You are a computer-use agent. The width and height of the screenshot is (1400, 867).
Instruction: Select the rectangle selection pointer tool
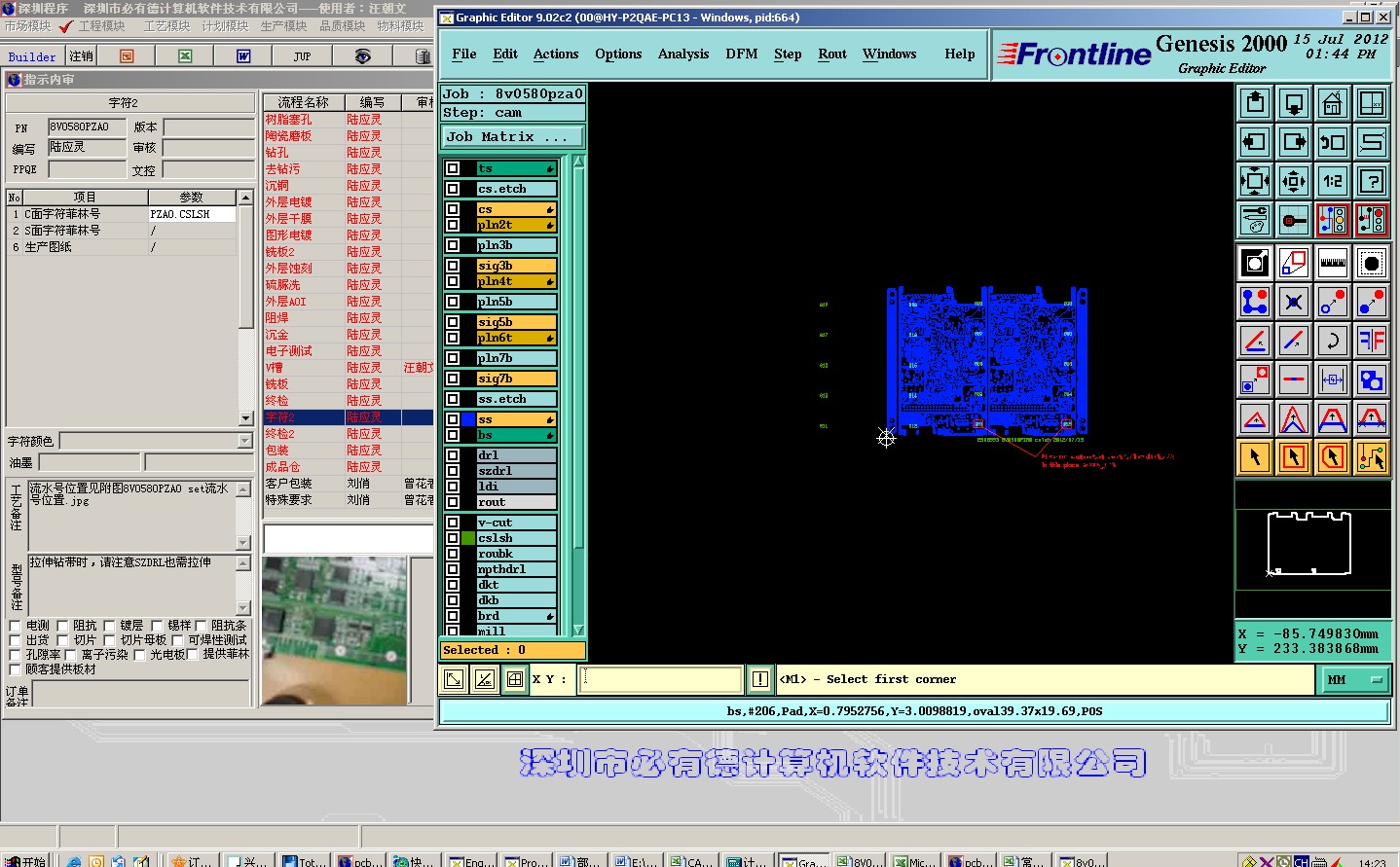(x=1294, y=456)
